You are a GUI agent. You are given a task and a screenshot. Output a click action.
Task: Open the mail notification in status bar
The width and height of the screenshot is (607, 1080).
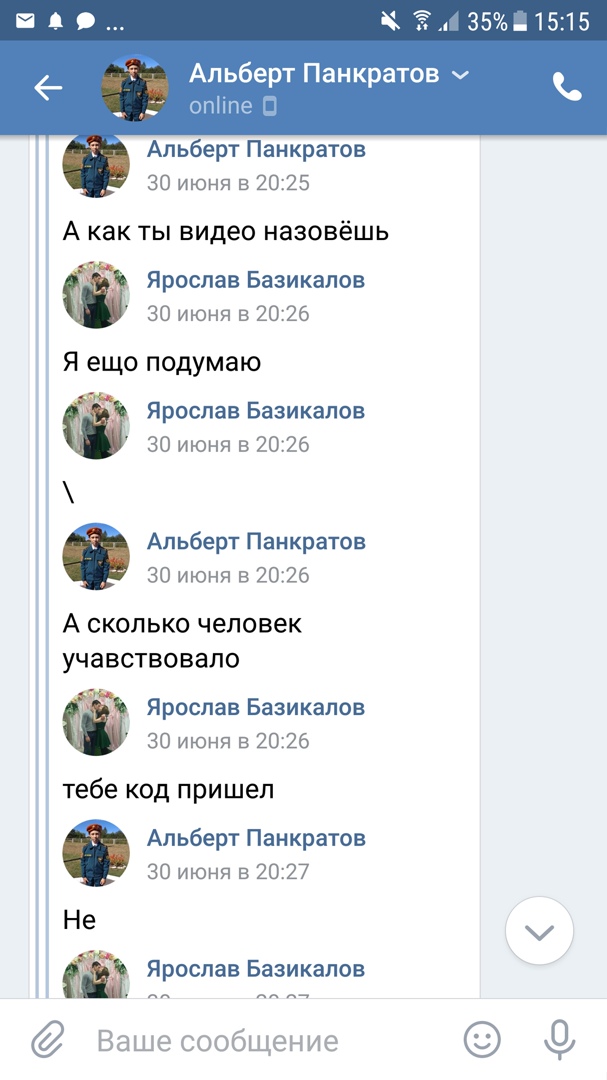[25, 20]
